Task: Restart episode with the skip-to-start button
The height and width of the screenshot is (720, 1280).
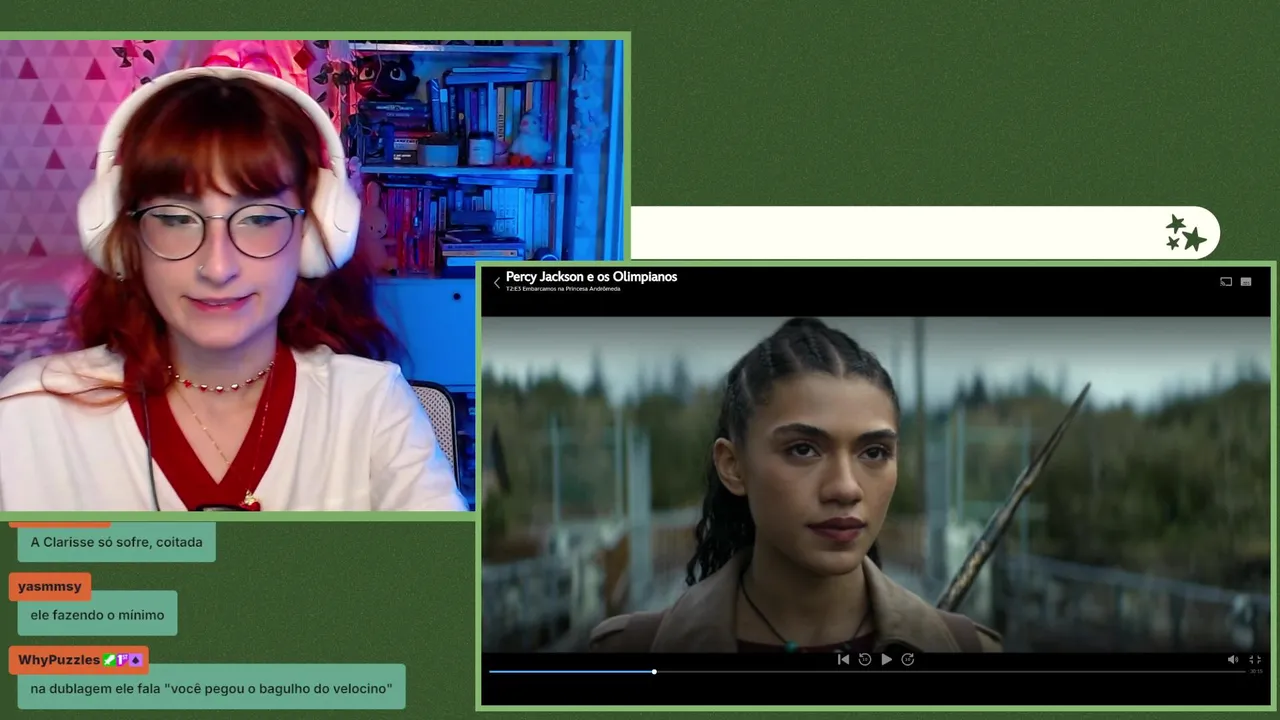Action: pyautogui.click(x=843, y=659)
